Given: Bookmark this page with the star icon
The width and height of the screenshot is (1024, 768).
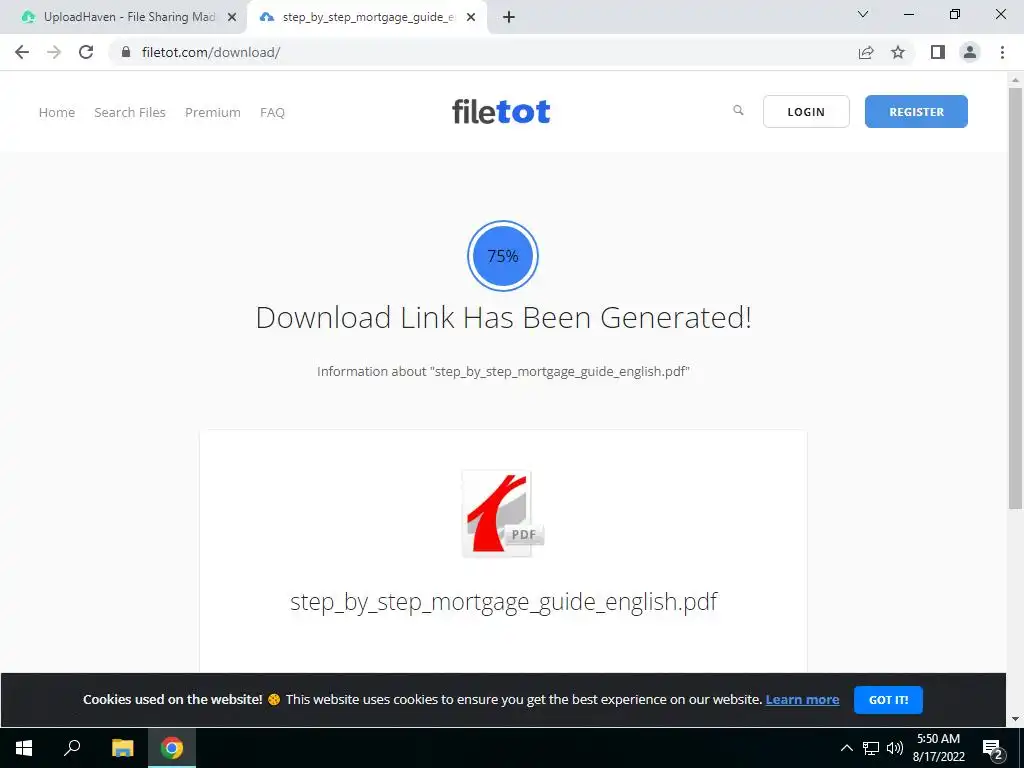Looking at the screenshot, I should tap(898, 52).
